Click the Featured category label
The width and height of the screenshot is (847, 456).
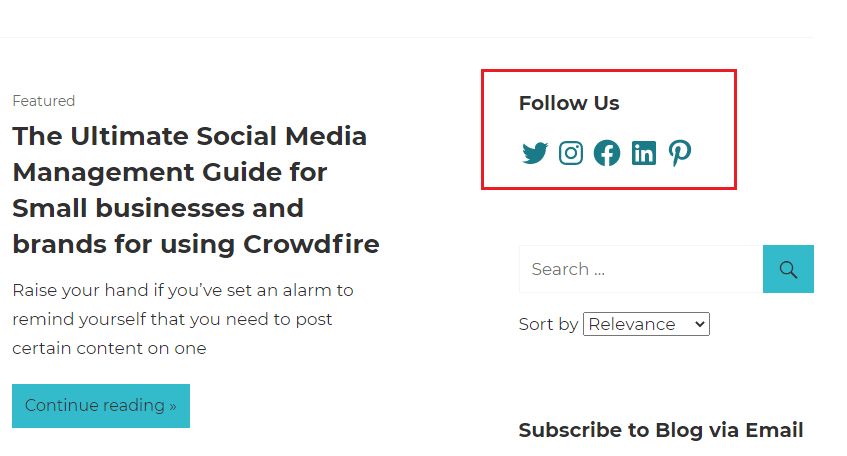coord(43,101)
